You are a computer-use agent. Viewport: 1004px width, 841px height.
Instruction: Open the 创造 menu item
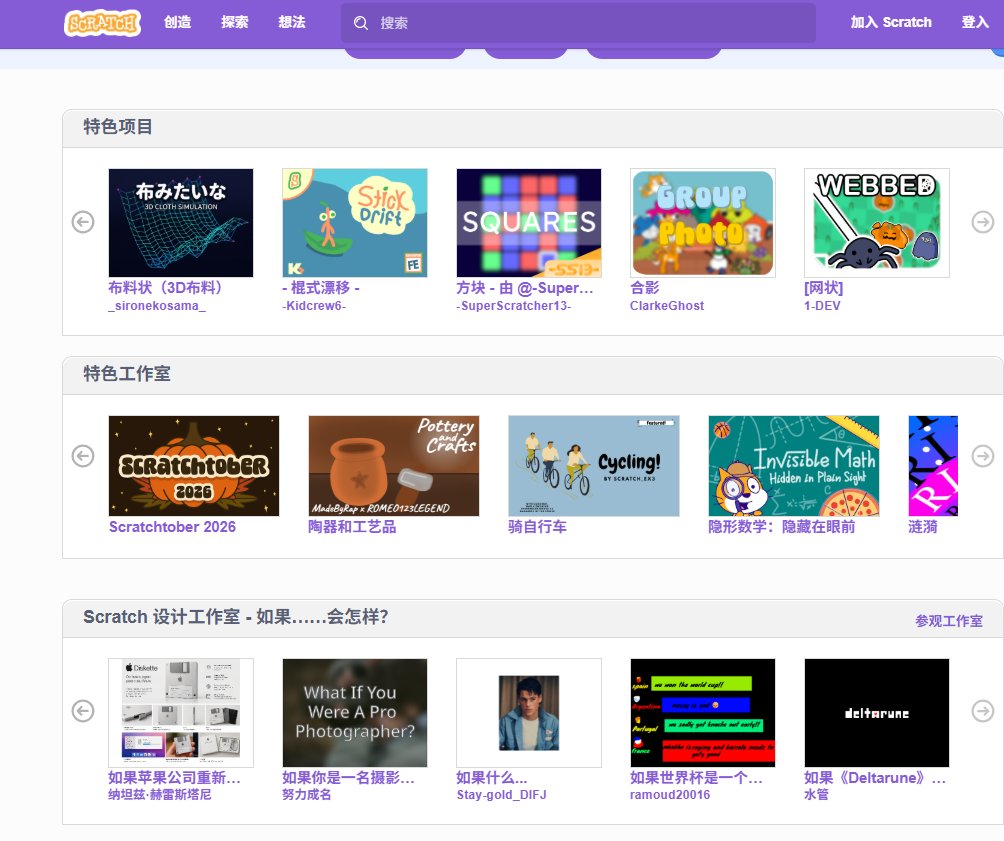177,22
